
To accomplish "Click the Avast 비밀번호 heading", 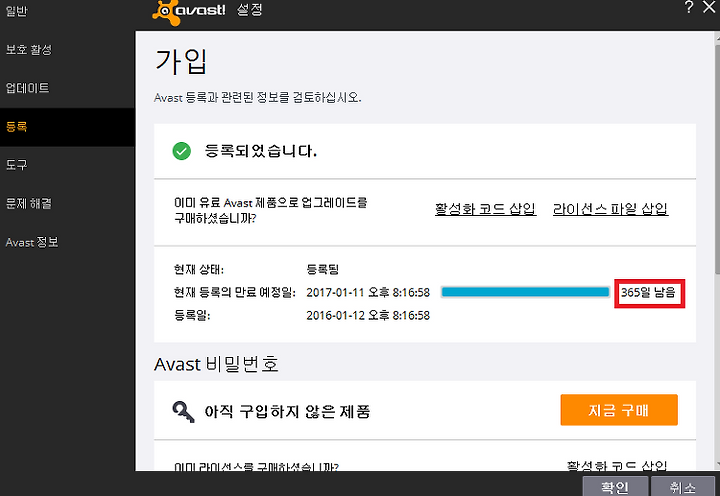I will coord(216,364).
